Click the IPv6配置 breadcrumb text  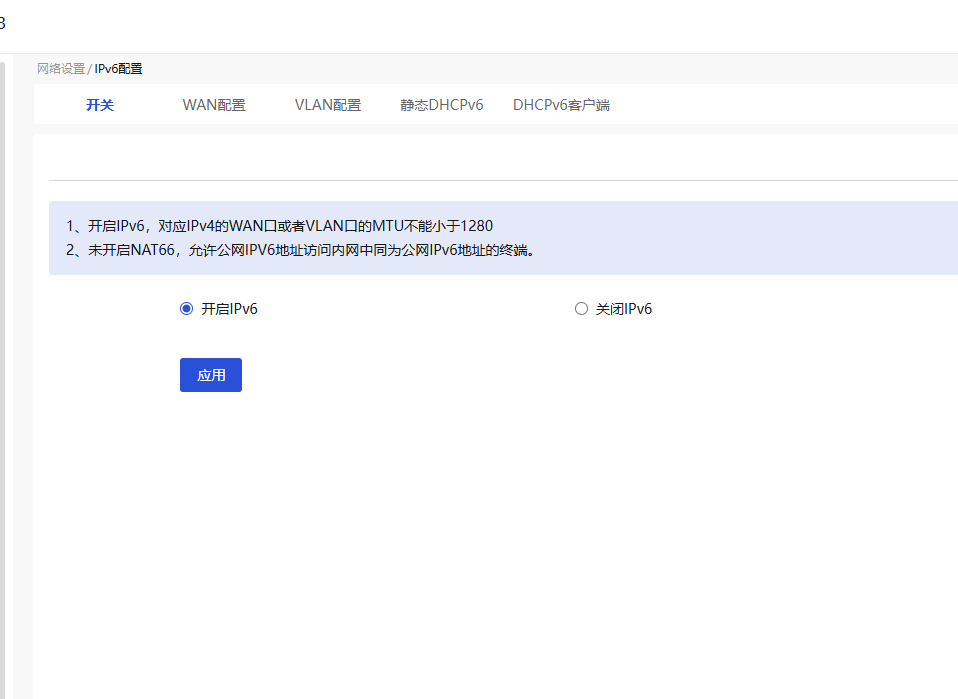118,69
